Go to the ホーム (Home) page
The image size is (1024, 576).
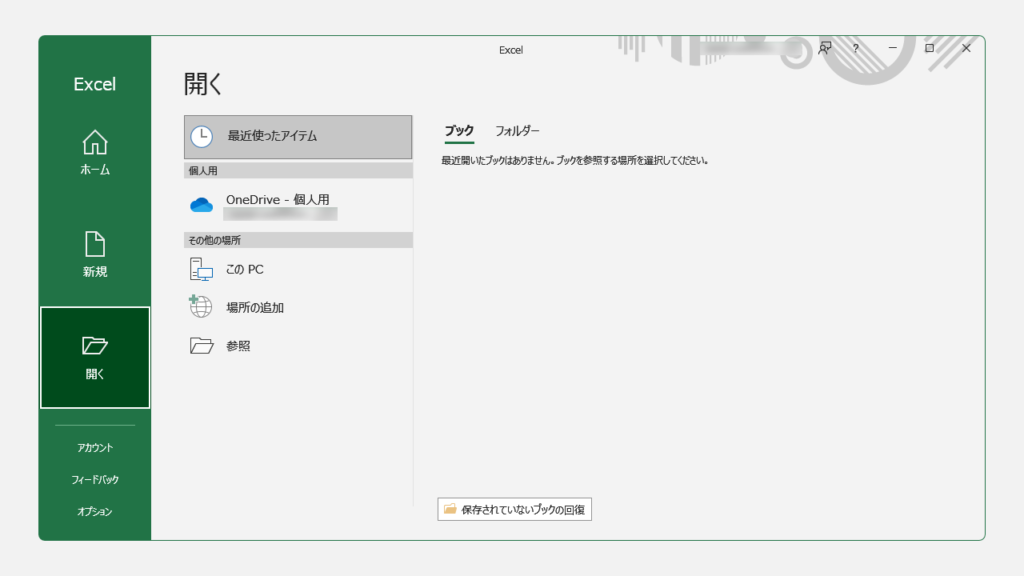(95, 153)
